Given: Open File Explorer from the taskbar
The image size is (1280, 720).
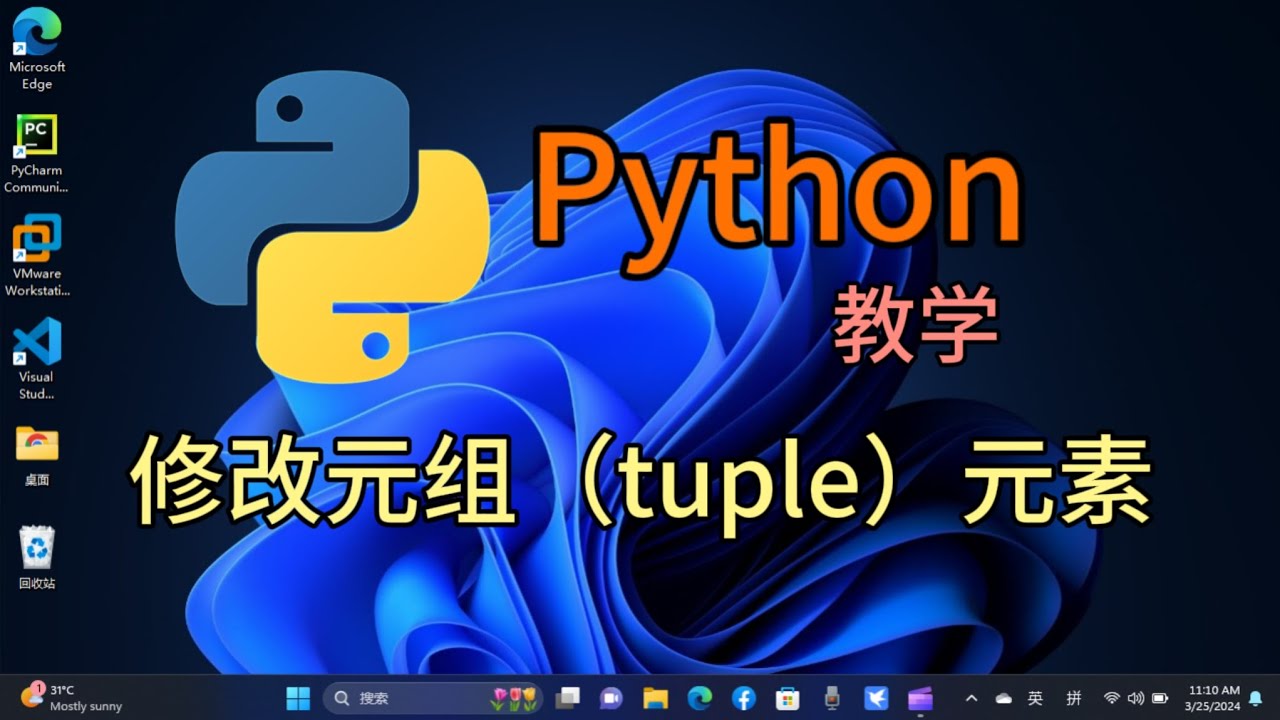Looking at the screenshot, I should pyautogui.click(x=655, y=697).
